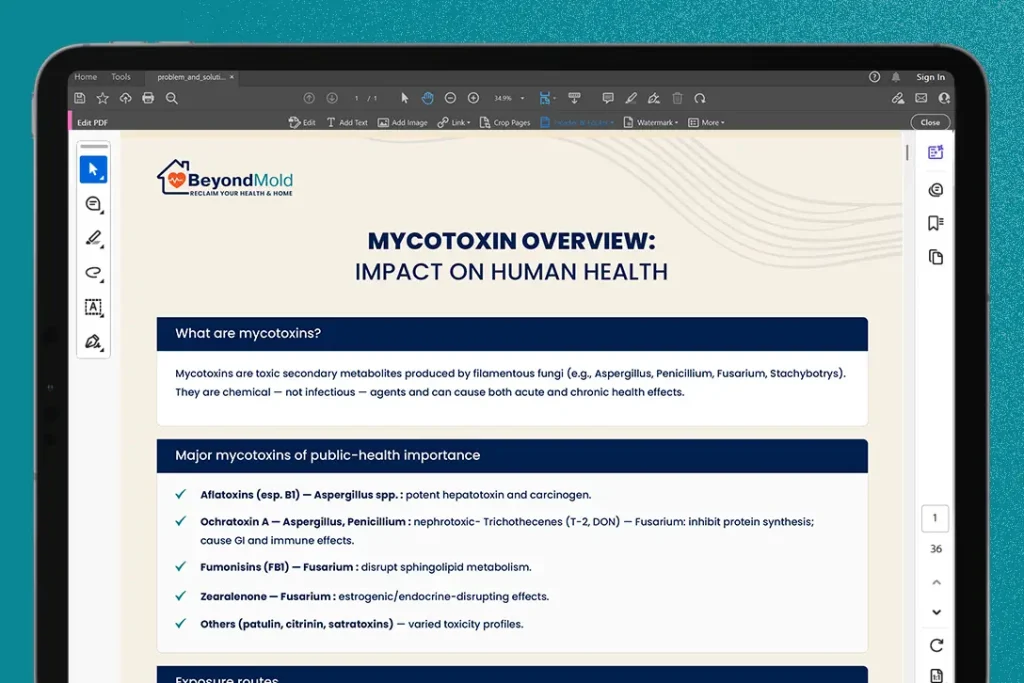The height and width of the screenshot is (683, 1024).
Task: Send file by email icon
Action: pos(921,98)
